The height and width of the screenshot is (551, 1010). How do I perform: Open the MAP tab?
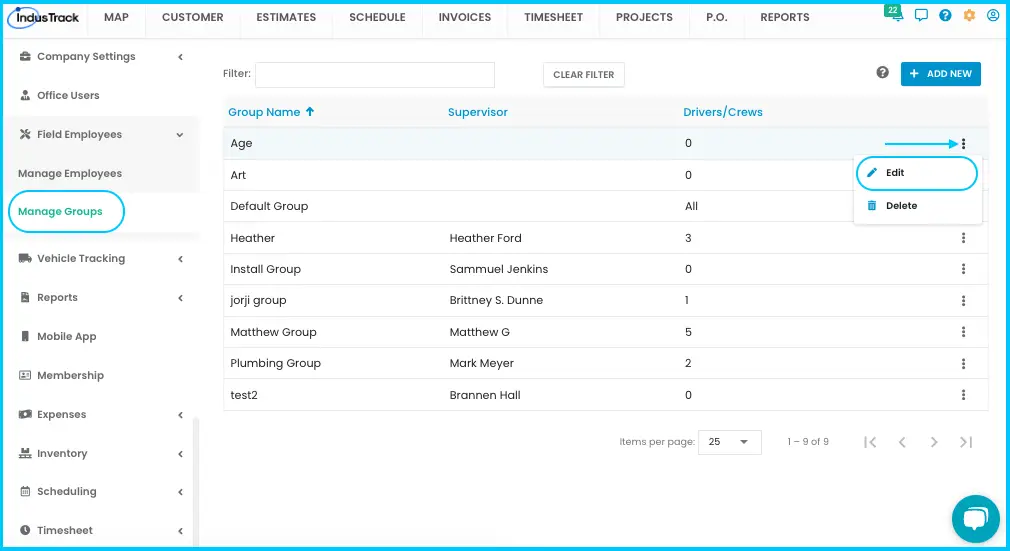117,17
